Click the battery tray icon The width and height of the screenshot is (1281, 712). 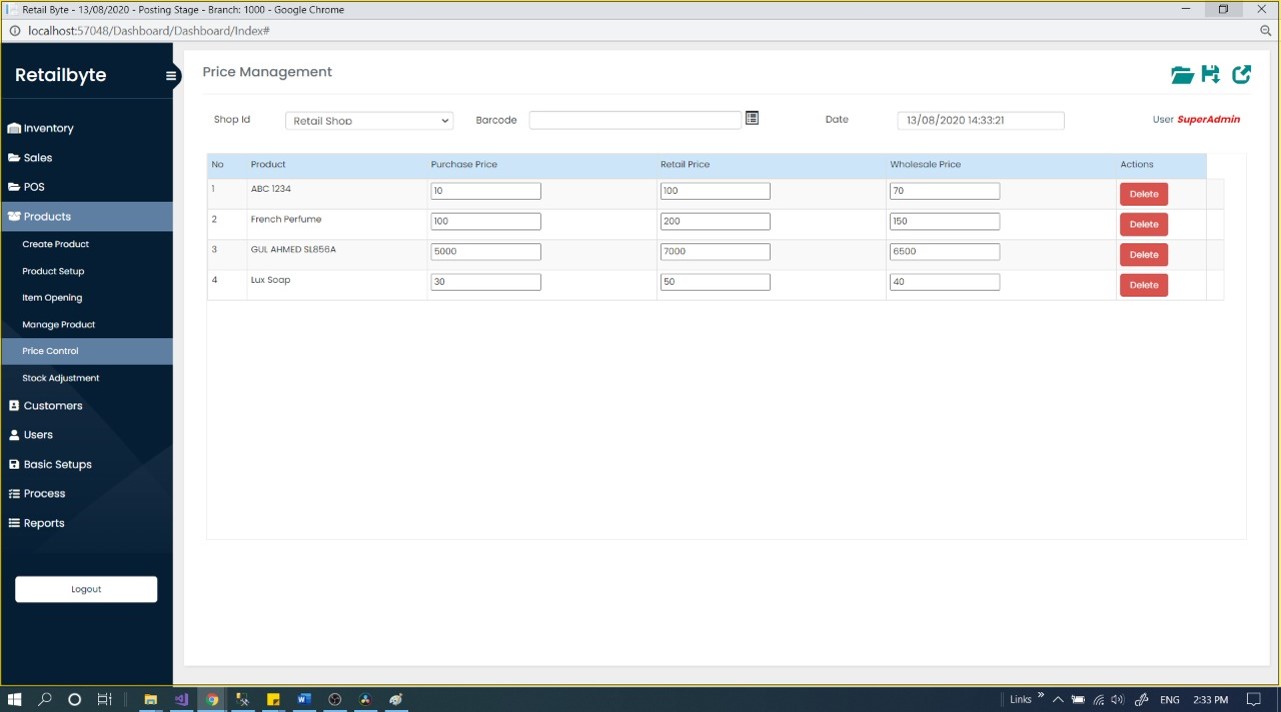click(x=1078, y=700)
